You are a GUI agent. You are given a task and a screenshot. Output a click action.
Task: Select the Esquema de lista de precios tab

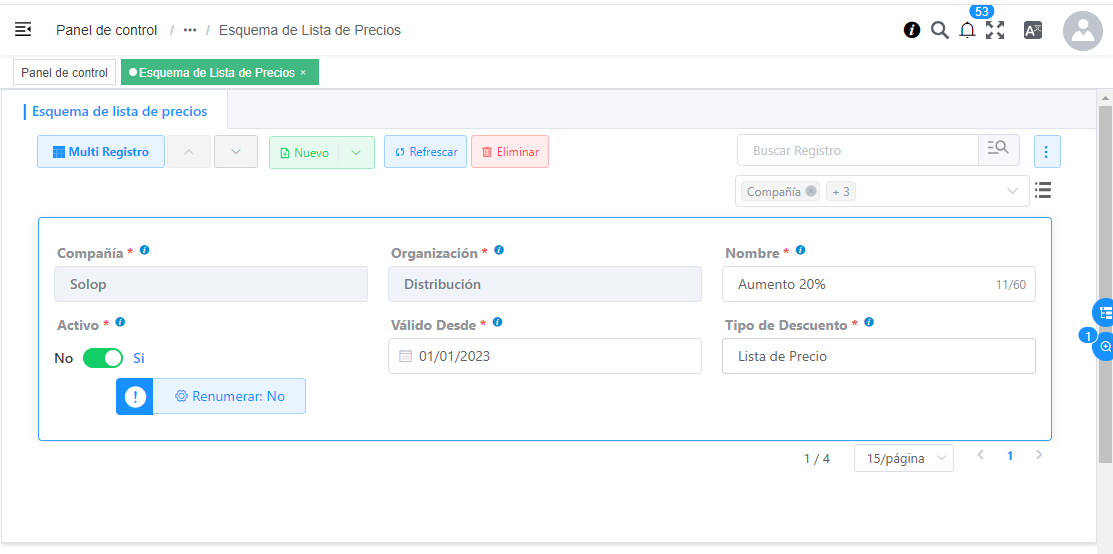pos(120,111)
